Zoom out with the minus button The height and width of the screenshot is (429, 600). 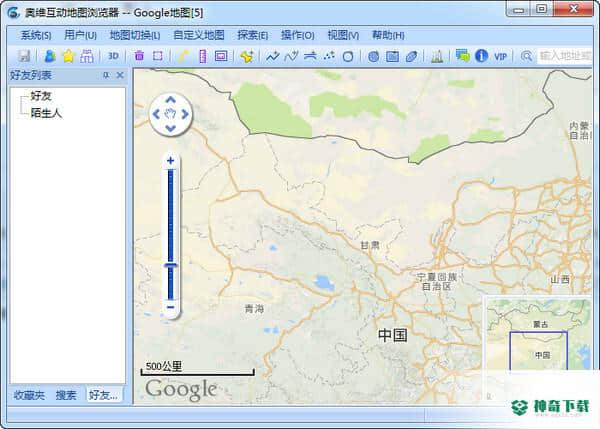click(171, 307)
